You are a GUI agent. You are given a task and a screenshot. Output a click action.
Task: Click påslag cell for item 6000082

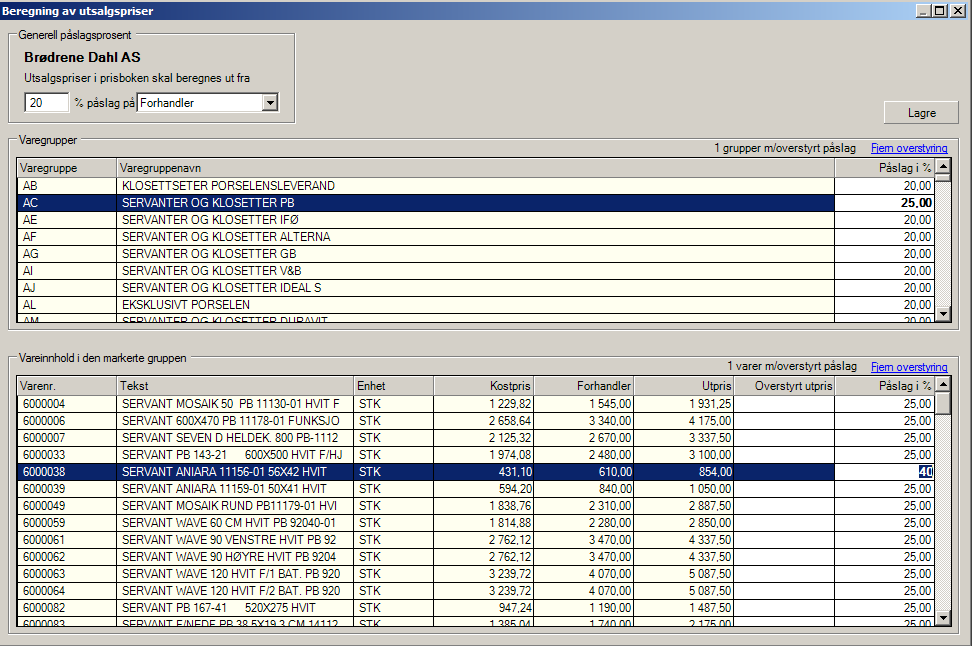tap(885, 608)
